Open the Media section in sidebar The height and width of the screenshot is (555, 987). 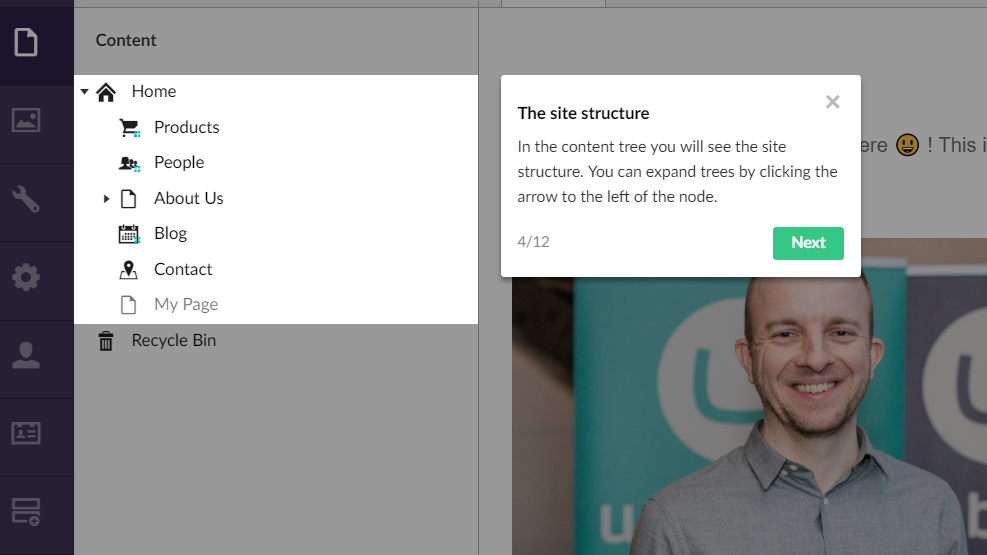click(x=26, y=120)
